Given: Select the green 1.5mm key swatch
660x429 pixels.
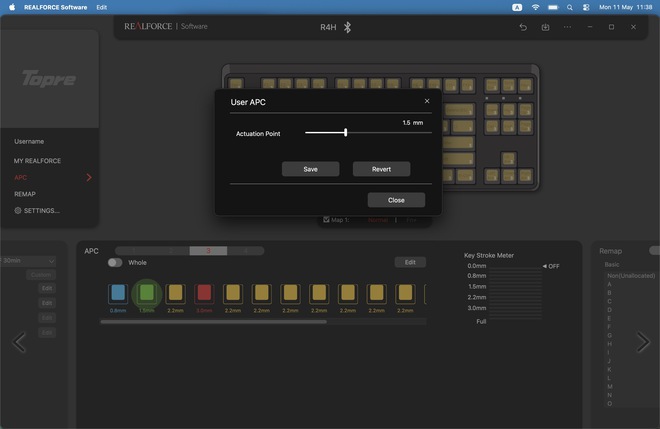Looking at the screenshot, I should click(146, 293).
